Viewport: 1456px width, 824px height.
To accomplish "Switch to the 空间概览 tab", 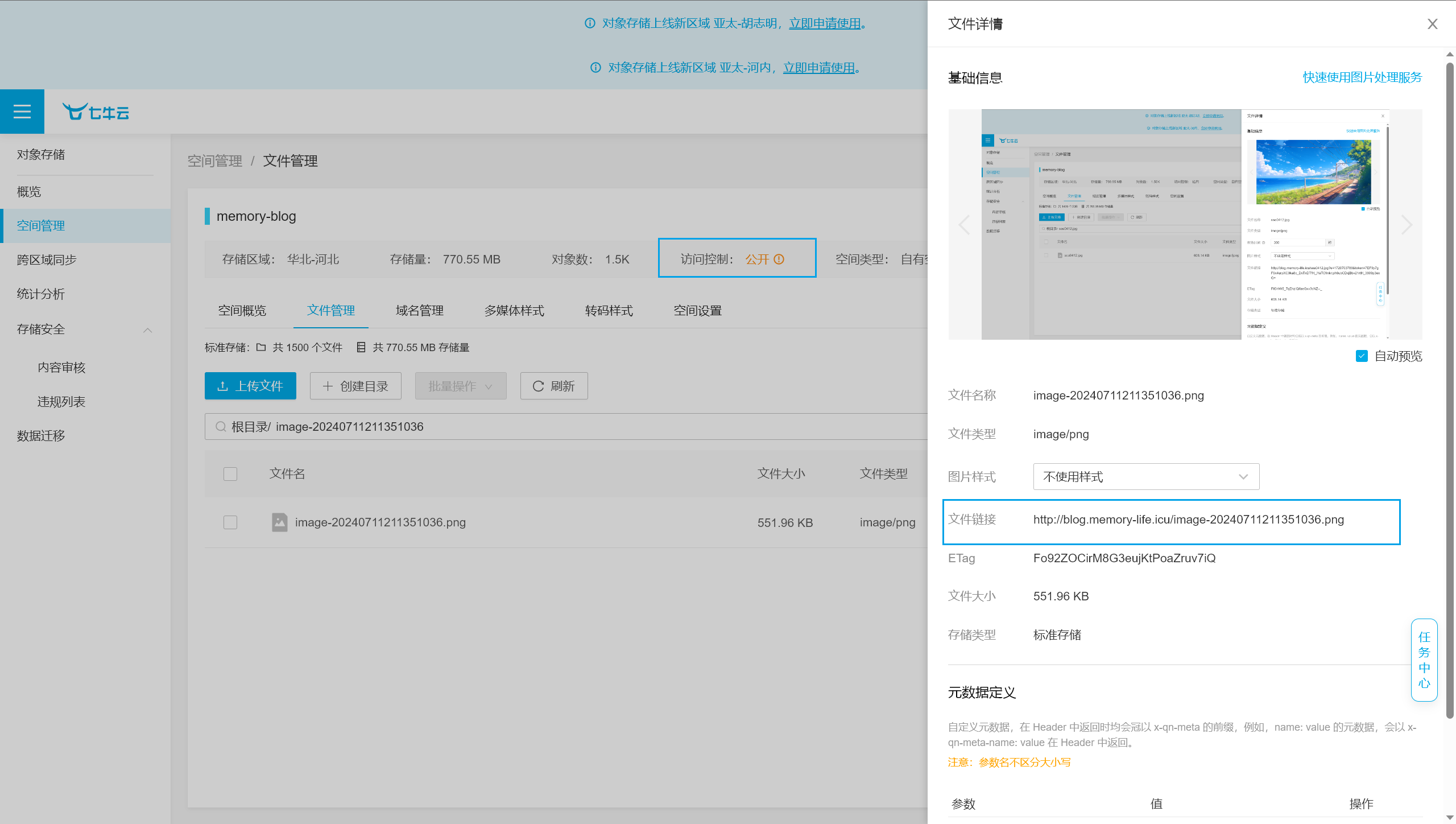I will (242, 311).
